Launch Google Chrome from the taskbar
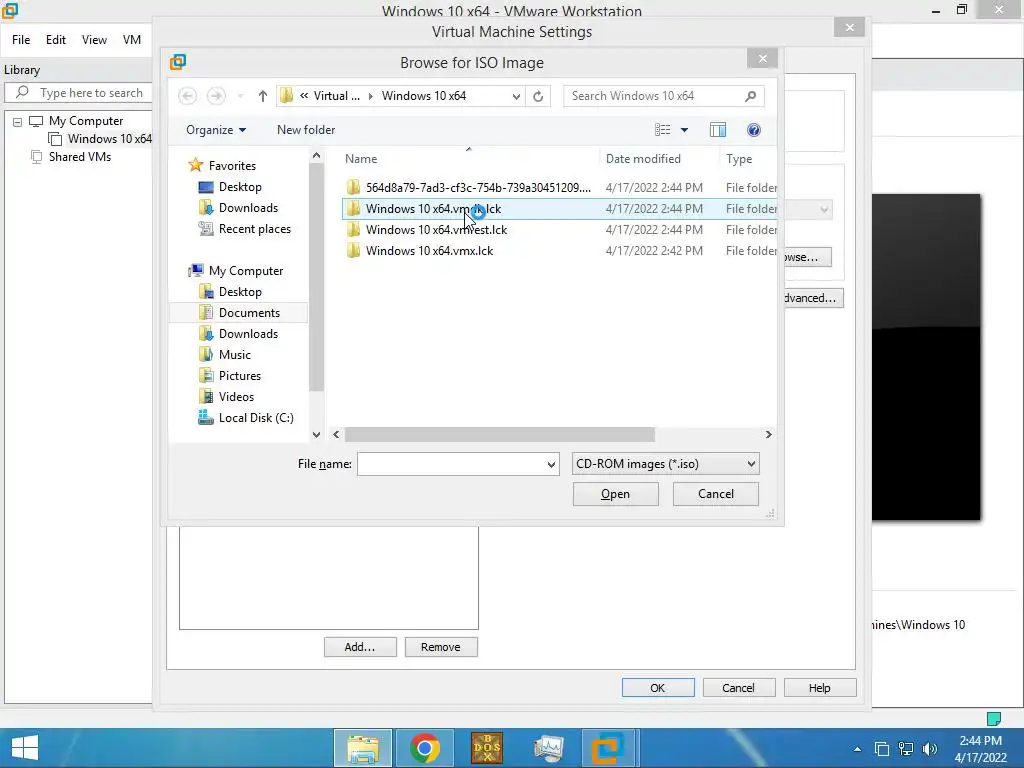The image size is (1024, 768). 424,748
